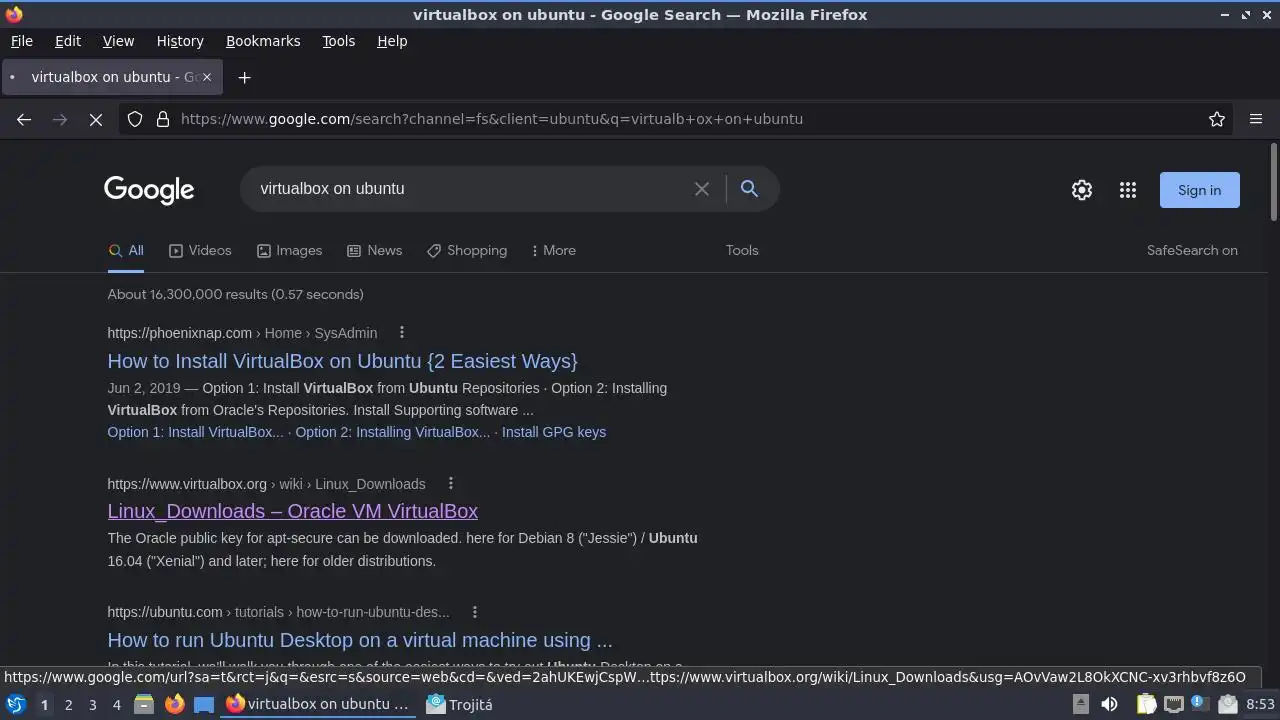
Task: Open removable media tray icon
Action: 1081,704
